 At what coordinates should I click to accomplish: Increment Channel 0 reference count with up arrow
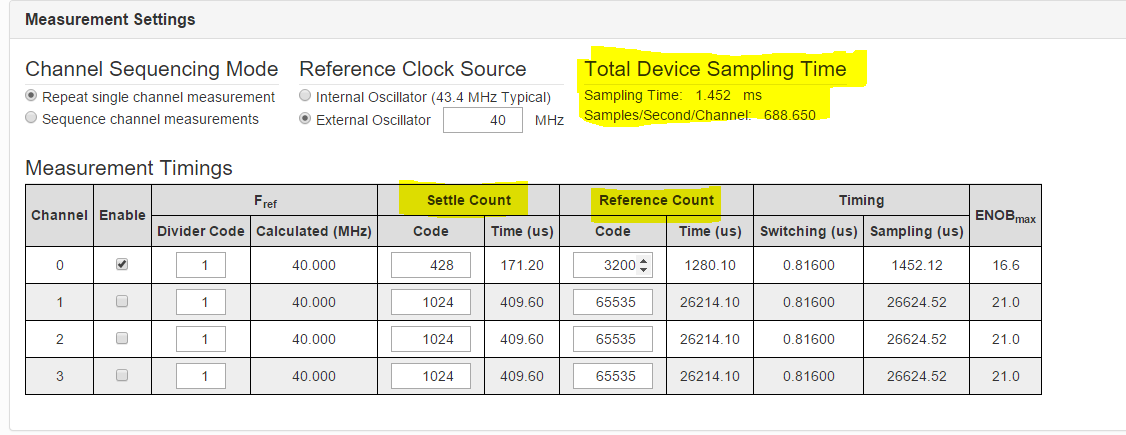(x=643, y=261)
